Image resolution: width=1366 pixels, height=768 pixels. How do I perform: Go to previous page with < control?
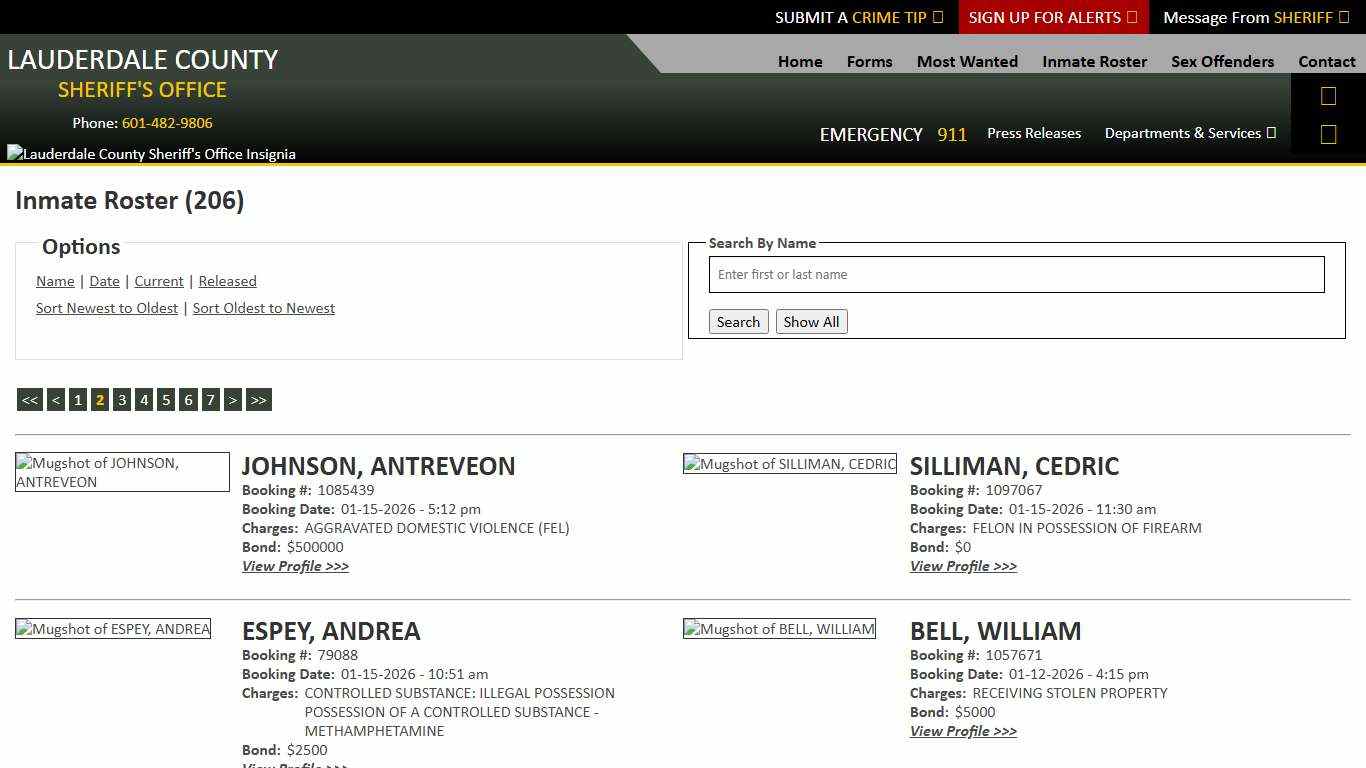click(x=55, y=399)
